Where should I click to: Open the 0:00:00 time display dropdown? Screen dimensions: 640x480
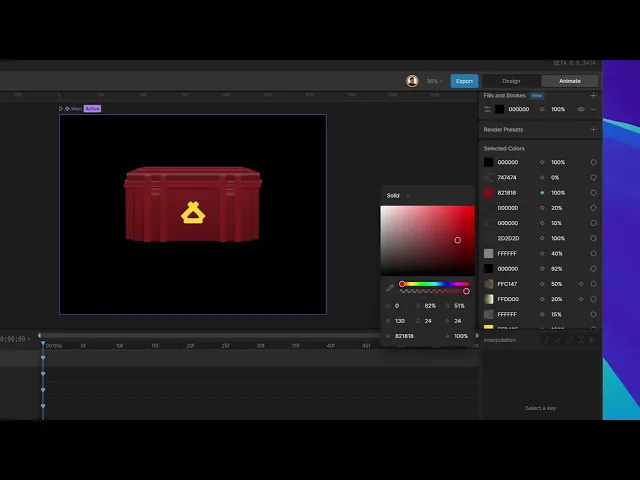15,339
